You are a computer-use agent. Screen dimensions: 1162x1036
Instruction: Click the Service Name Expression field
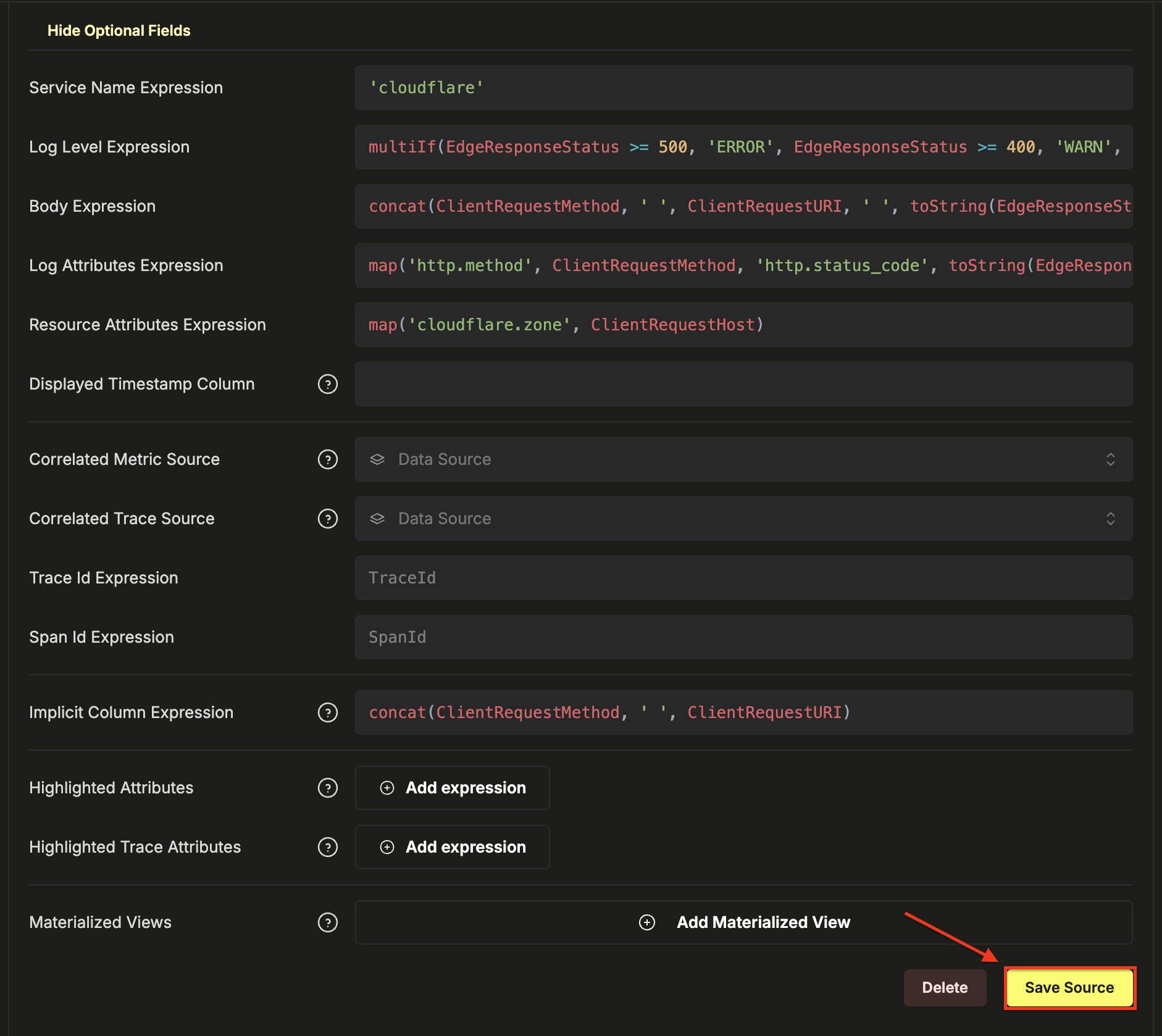tap(743, 88)
